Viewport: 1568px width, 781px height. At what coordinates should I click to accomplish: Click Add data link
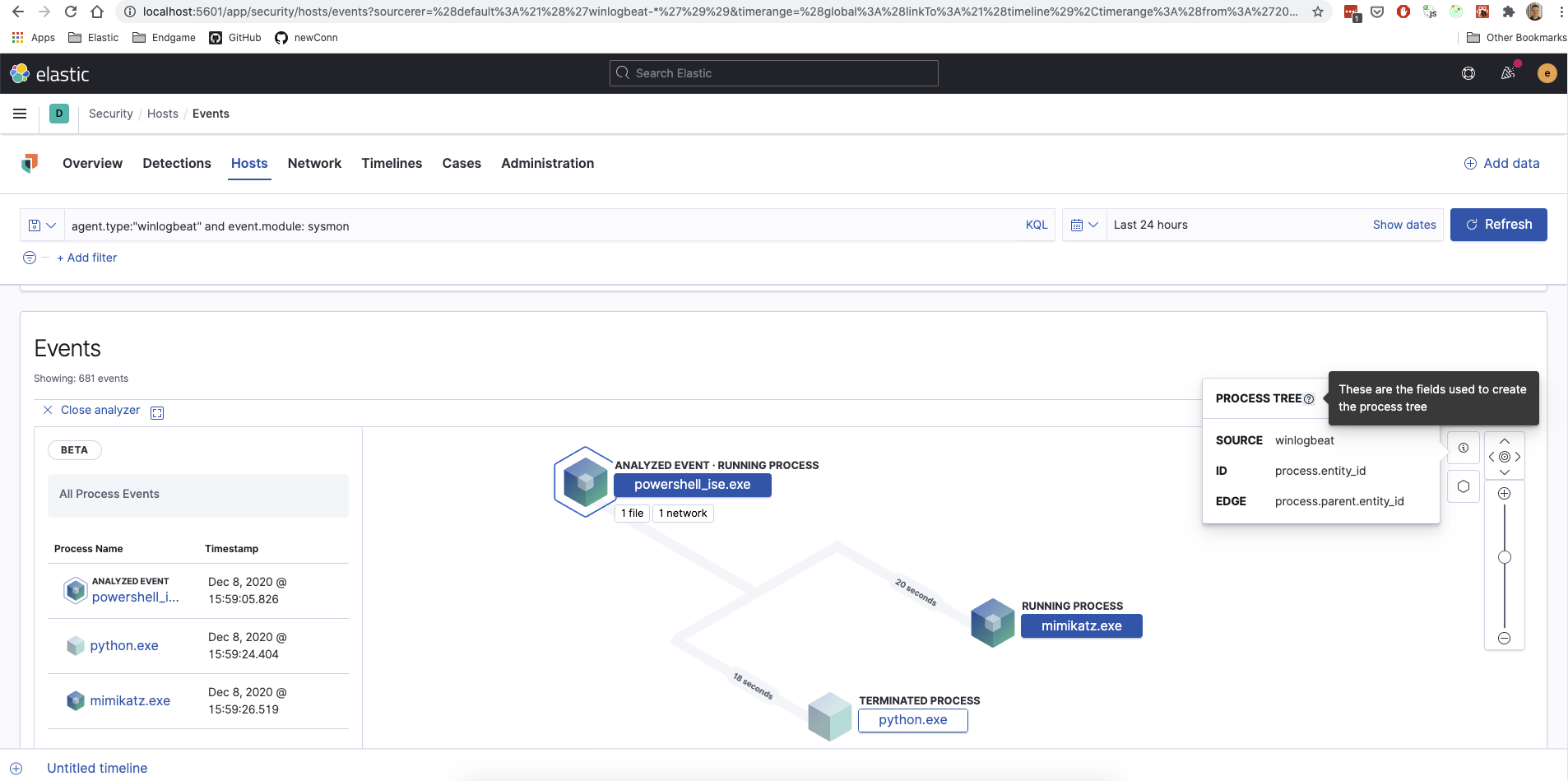point(1502,163)
